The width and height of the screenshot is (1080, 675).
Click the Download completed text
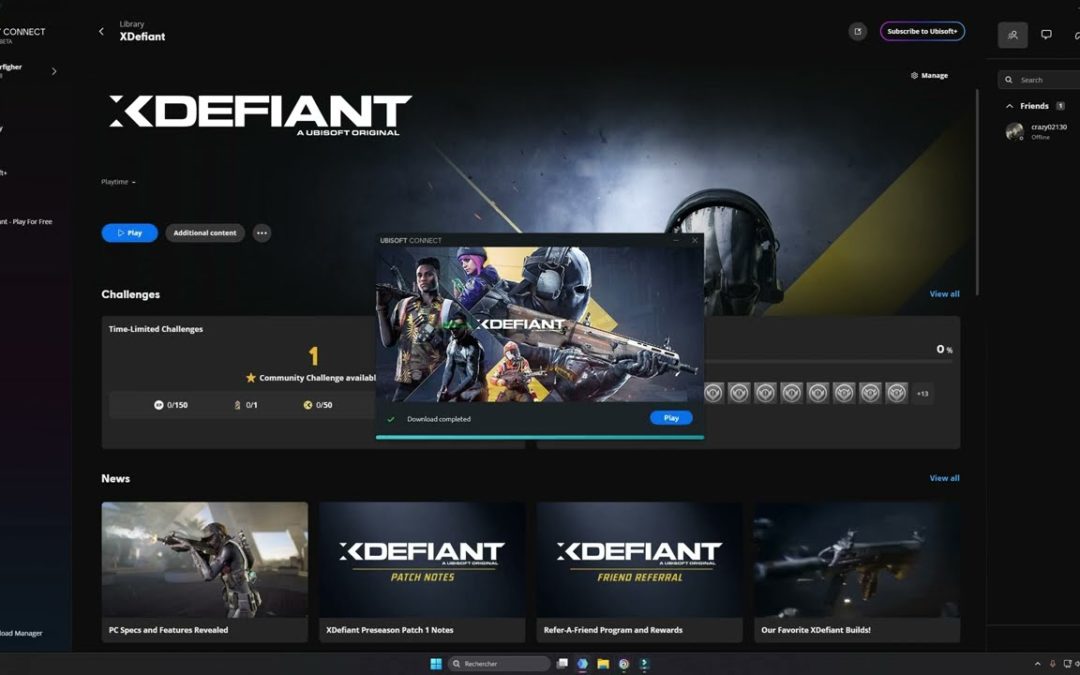pos(439,419)
